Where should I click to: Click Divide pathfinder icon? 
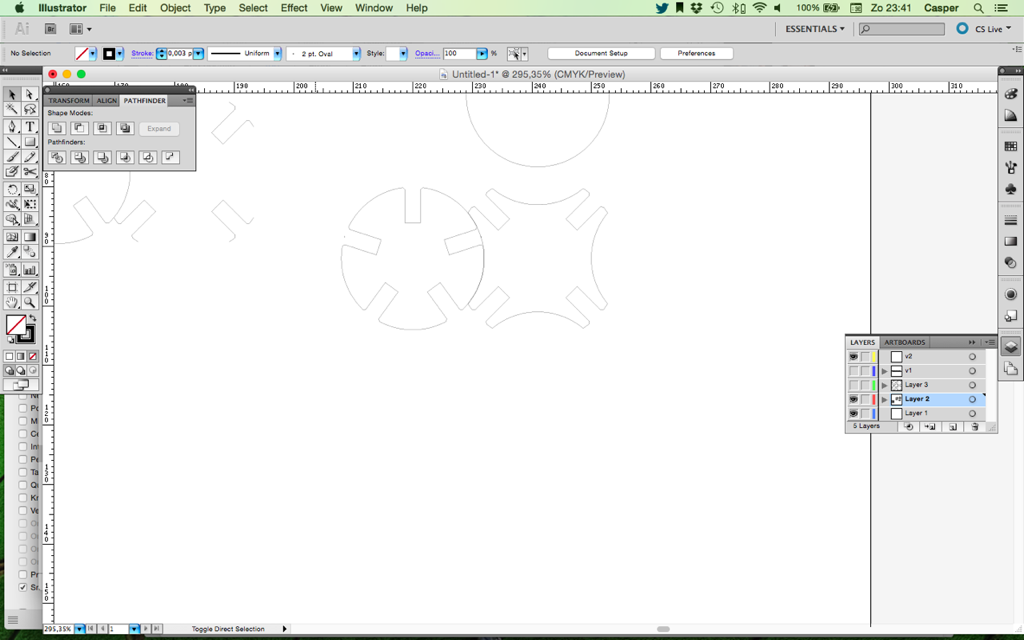(57, 157)
